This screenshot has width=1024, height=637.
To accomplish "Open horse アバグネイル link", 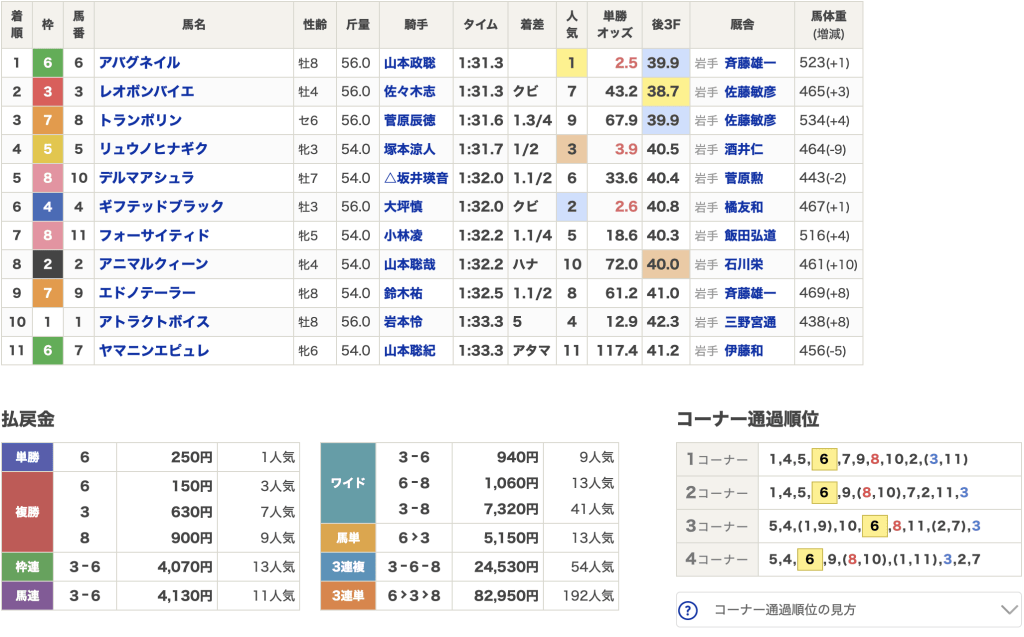I will [139, 63].
